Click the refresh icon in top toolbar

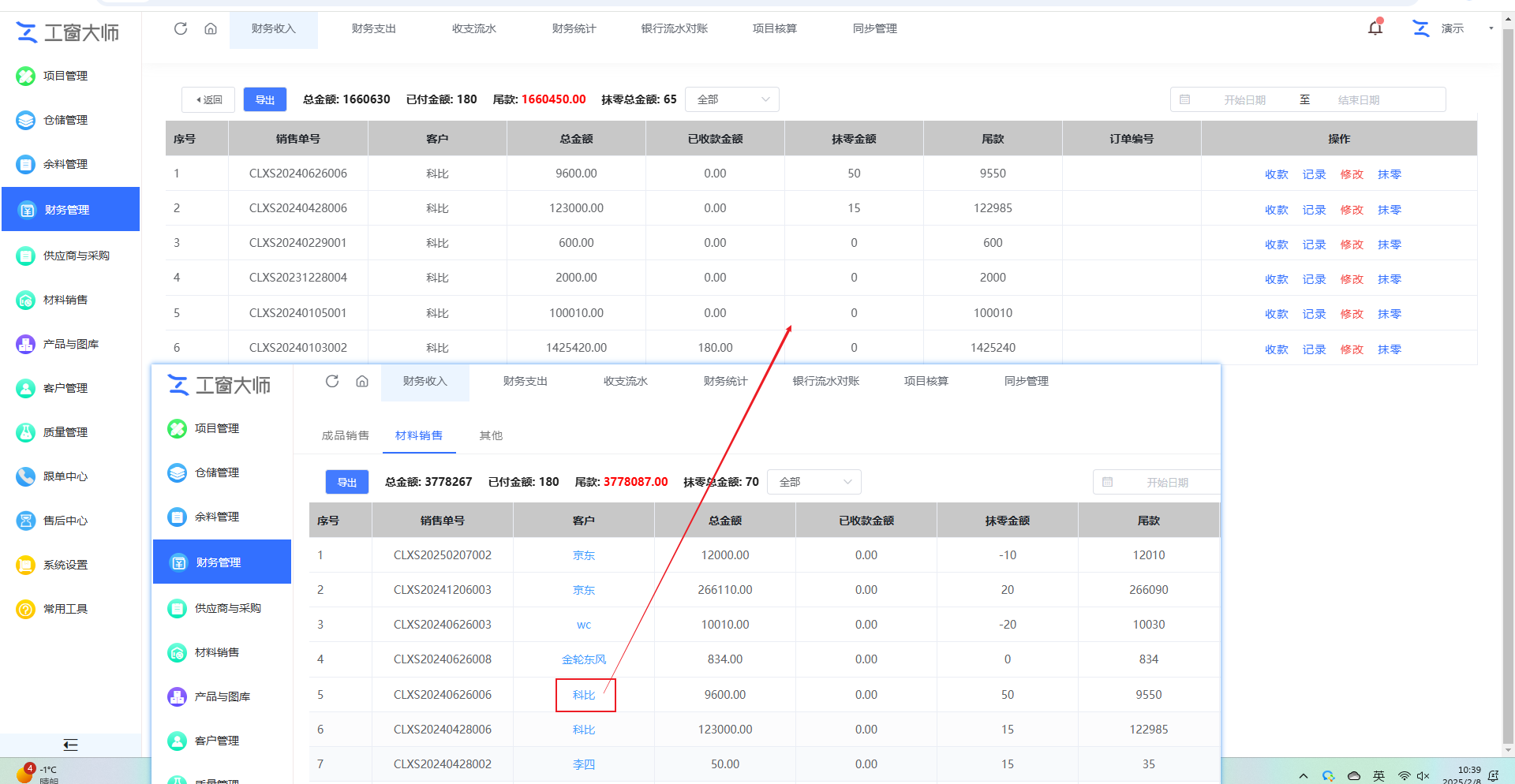181,28
